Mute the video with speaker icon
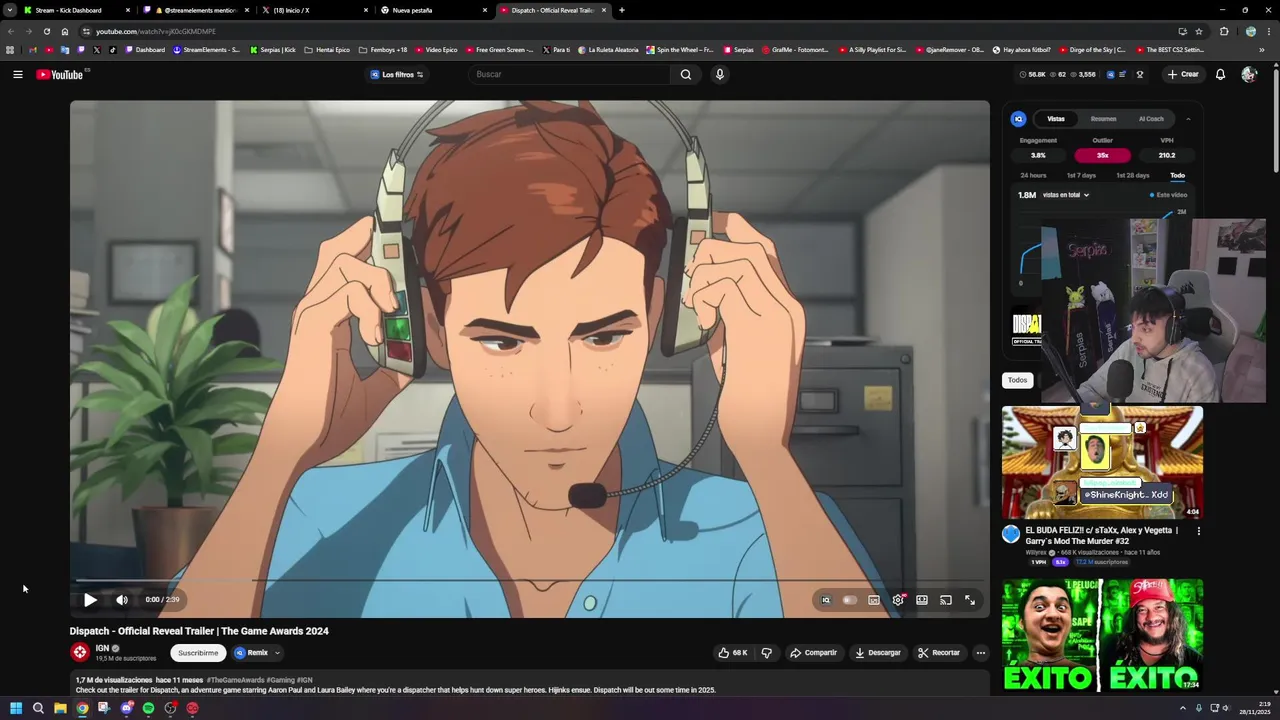The width and height of the screenshot is (1280, 720). (122, 600)
